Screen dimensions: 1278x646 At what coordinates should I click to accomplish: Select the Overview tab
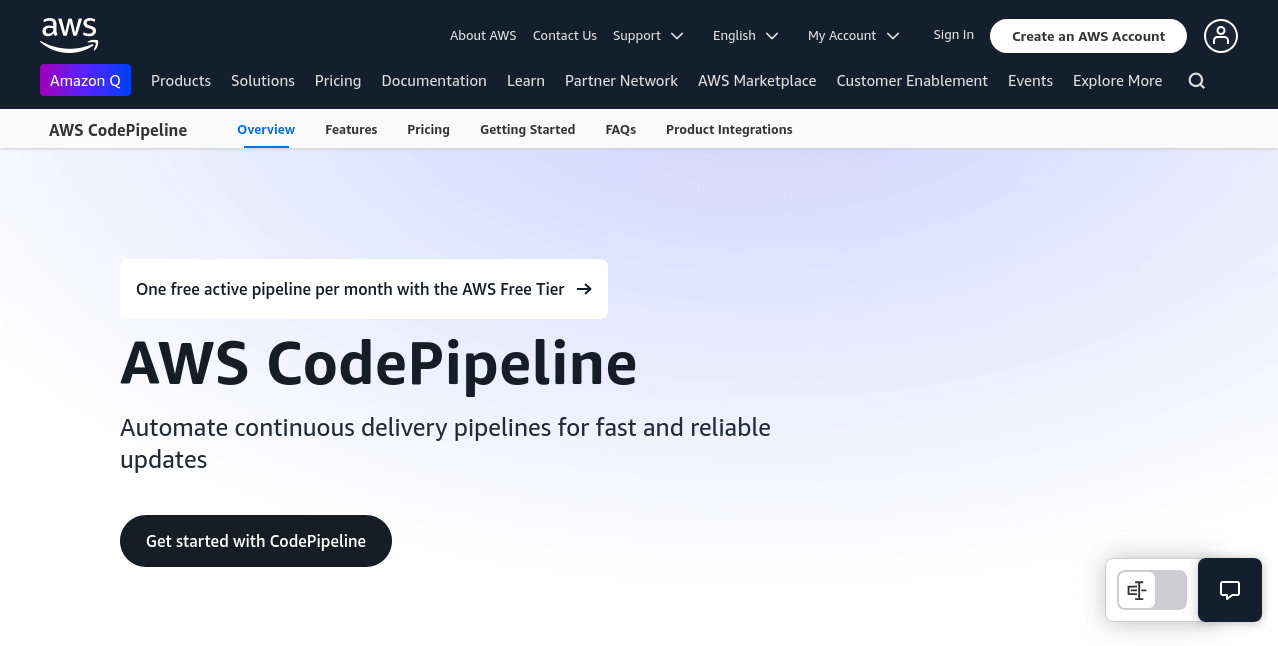(x=266, y=130)
